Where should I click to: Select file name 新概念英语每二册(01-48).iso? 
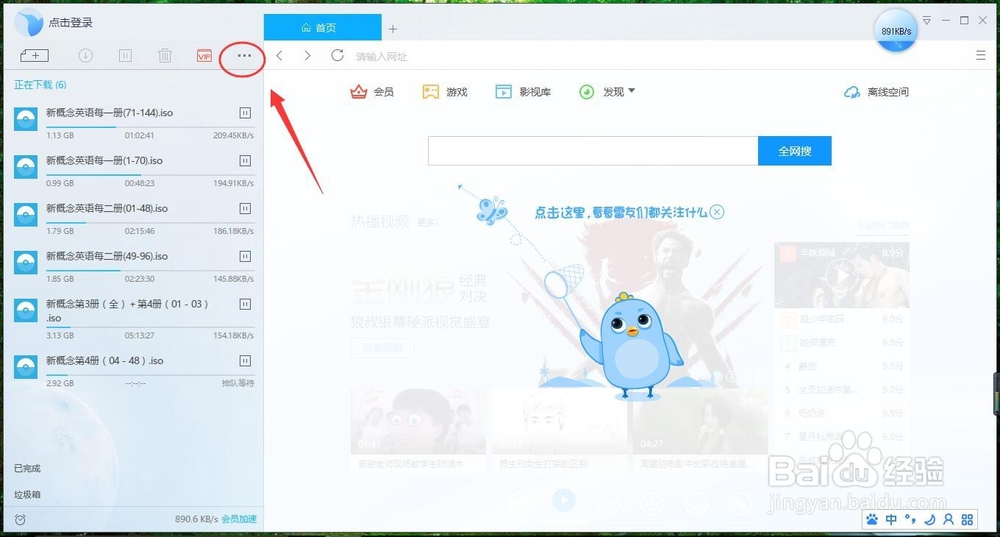(x=107, y=209)
